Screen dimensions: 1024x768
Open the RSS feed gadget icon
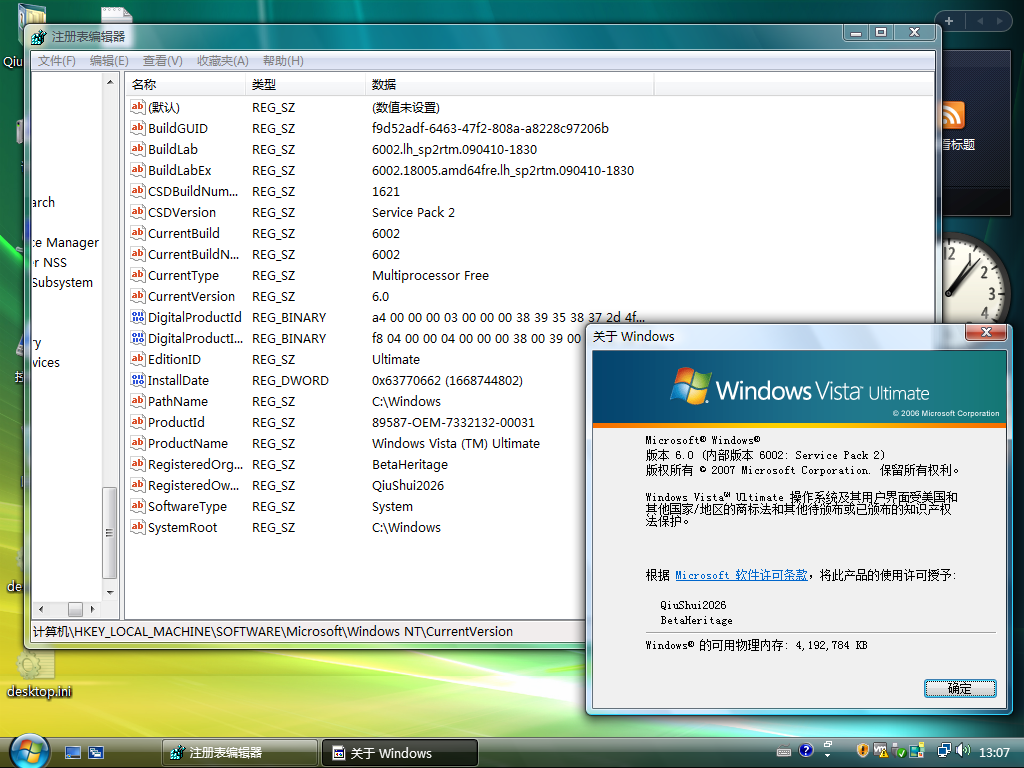(x=952, y=116)
